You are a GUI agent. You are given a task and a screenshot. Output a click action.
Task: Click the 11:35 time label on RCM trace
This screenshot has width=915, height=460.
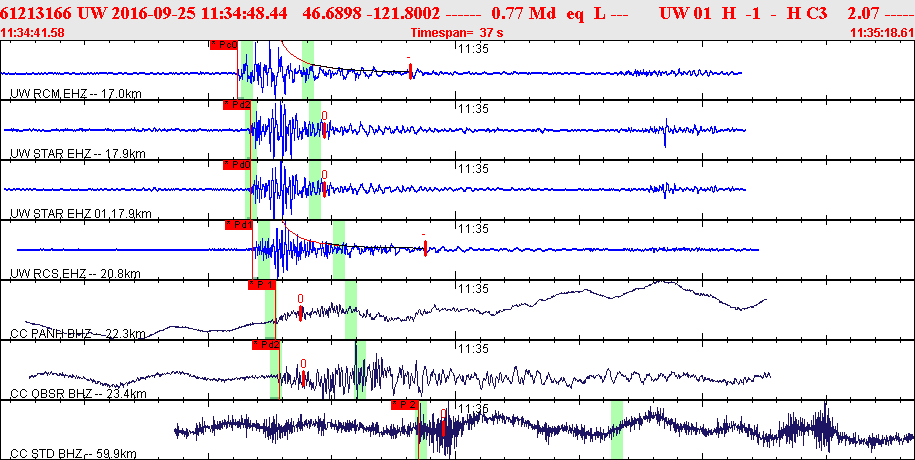tap(473, 48)
